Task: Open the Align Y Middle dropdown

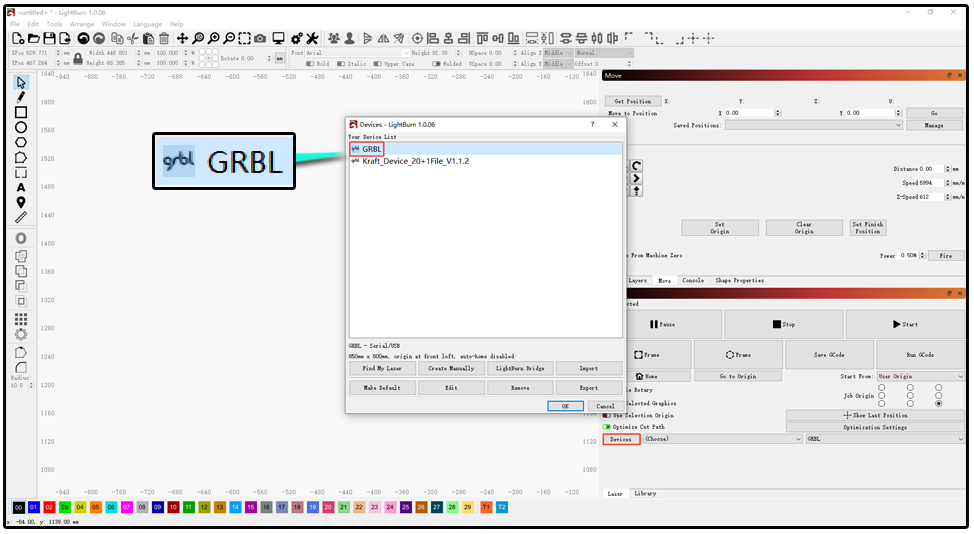Action: tap(558, 63)
